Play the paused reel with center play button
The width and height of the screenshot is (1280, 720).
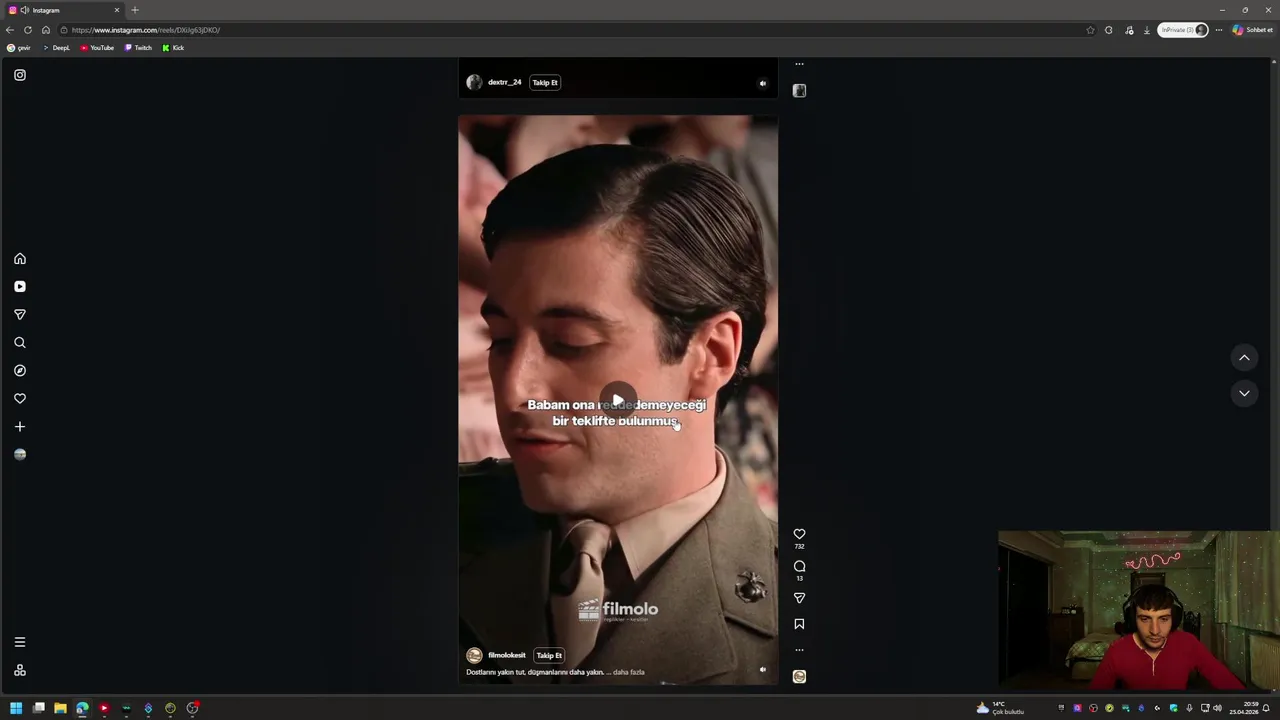coord(618,400)
